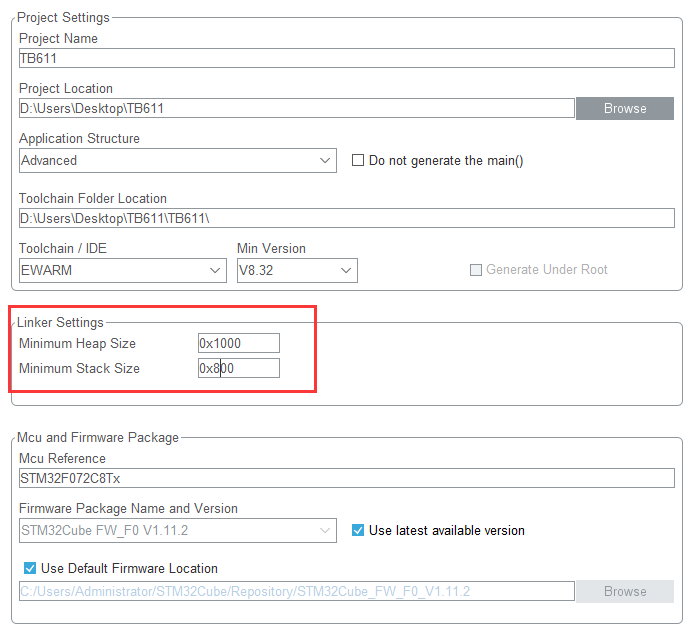Click the Mcu Reference field

coord(346,478)
